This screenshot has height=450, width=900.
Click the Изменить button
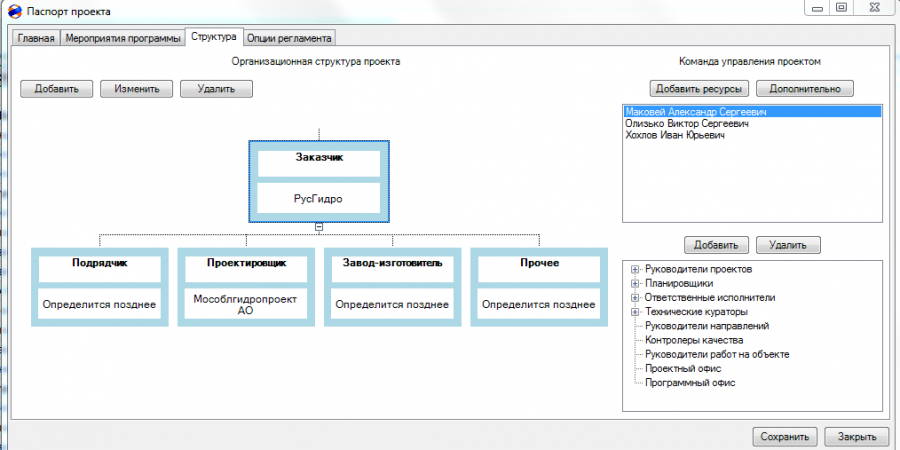pyautogui.click(x=137, y=89)
